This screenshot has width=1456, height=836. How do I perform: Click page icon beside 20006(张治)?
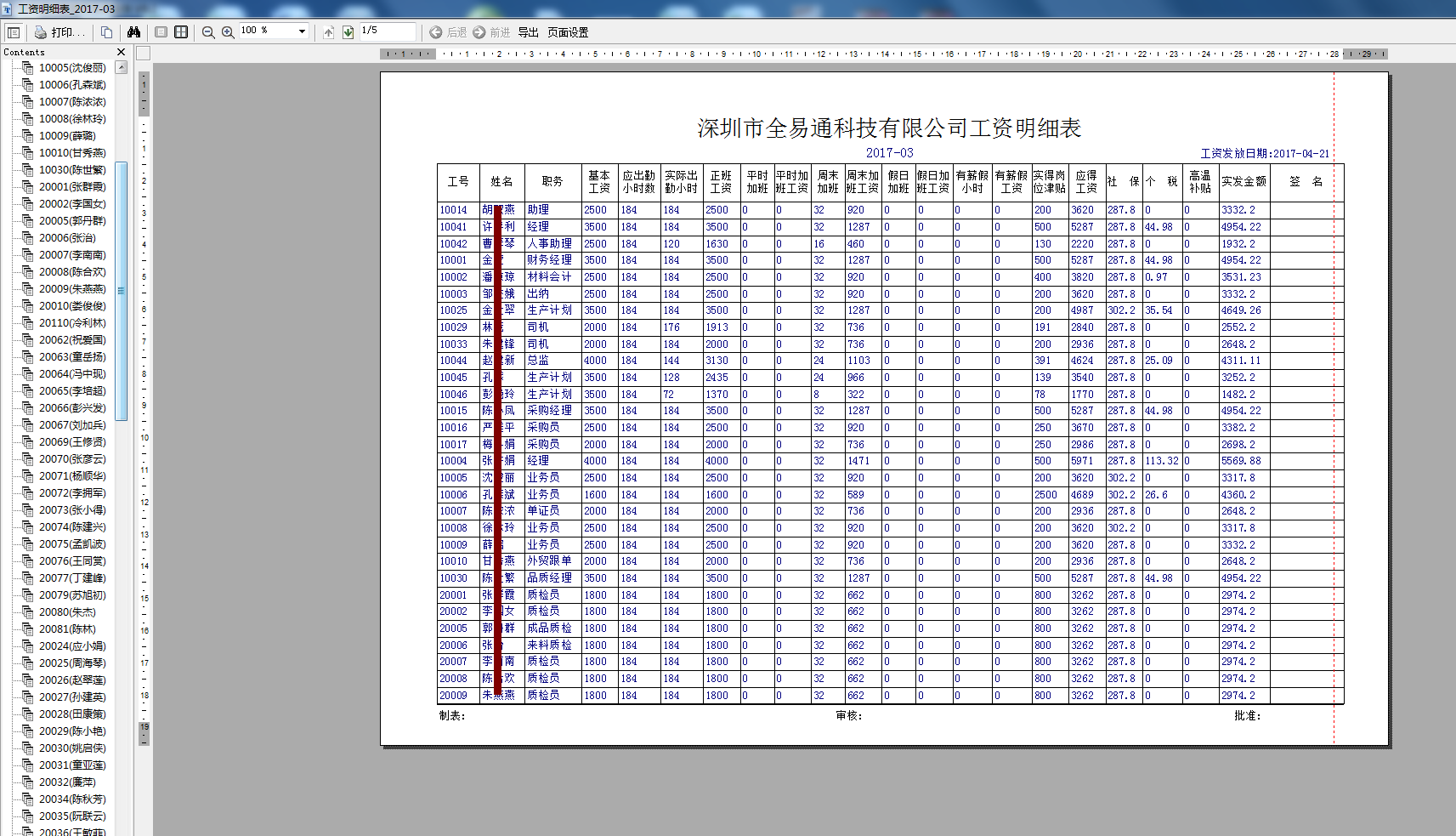pyautogui.click(x=27, y=237)
